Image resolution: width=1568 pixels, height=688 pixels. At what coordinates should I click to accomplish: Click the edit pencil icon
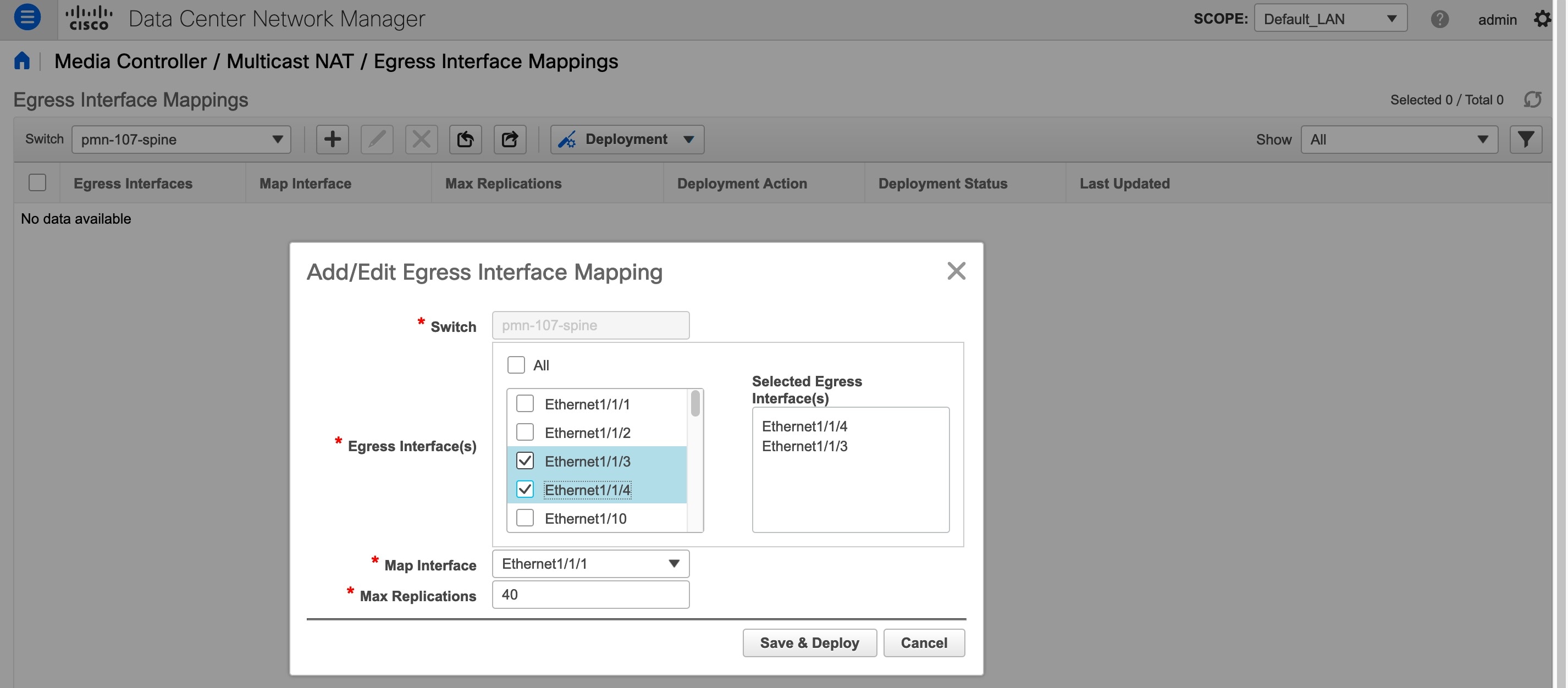(377, 139)
